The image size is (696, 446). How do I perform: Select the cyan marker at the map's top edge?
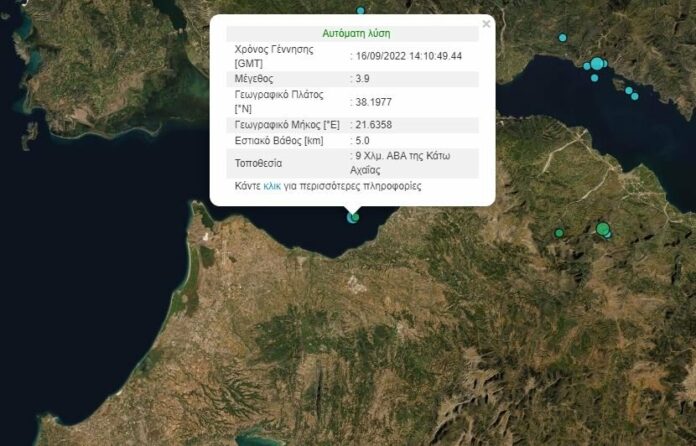[x=361, y=10]
